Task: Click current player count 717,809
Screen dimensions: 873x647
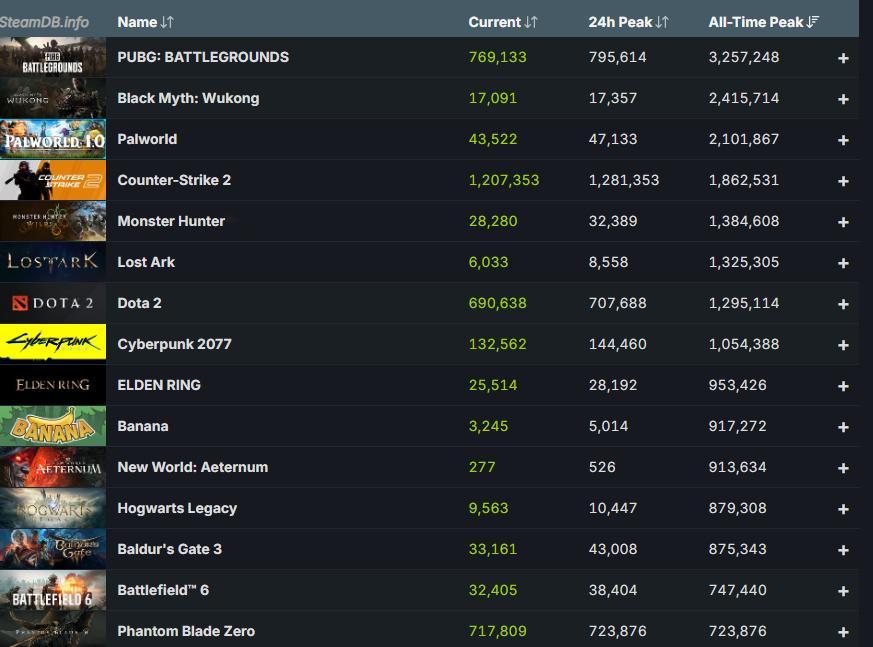Action: tap(497, 631)
